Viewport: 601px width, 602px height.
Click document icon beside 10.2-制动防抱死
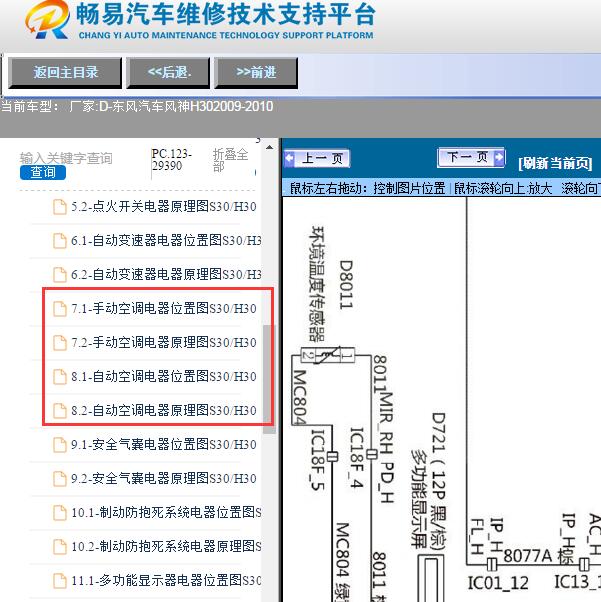click(x=60, y=547)
